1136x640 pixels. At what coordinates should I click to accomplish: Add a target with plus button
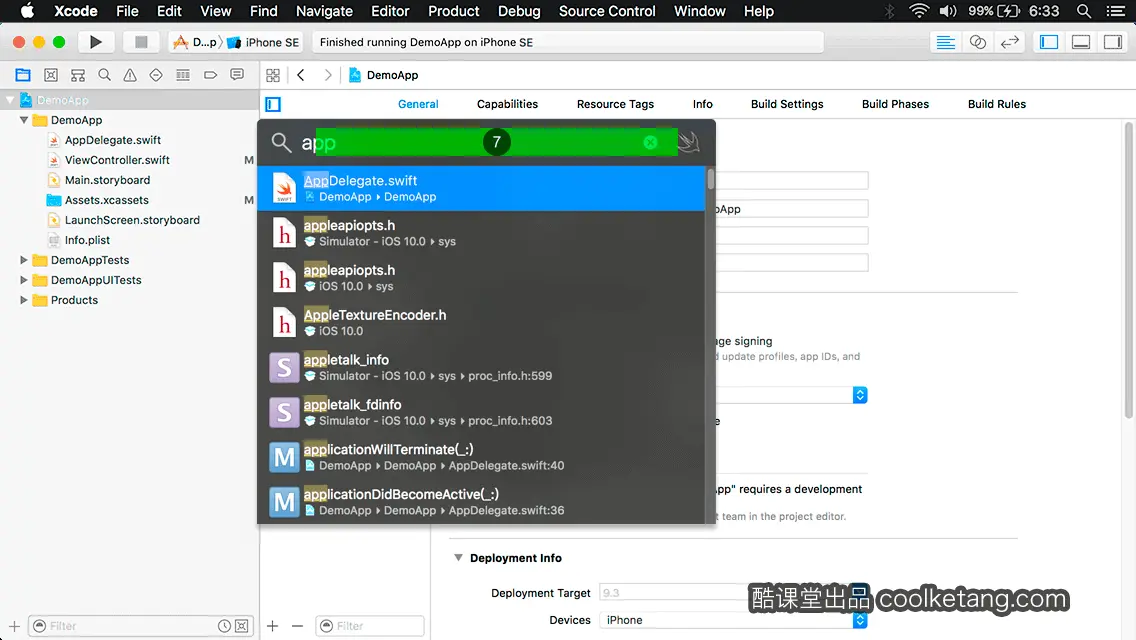click(272, 626)
